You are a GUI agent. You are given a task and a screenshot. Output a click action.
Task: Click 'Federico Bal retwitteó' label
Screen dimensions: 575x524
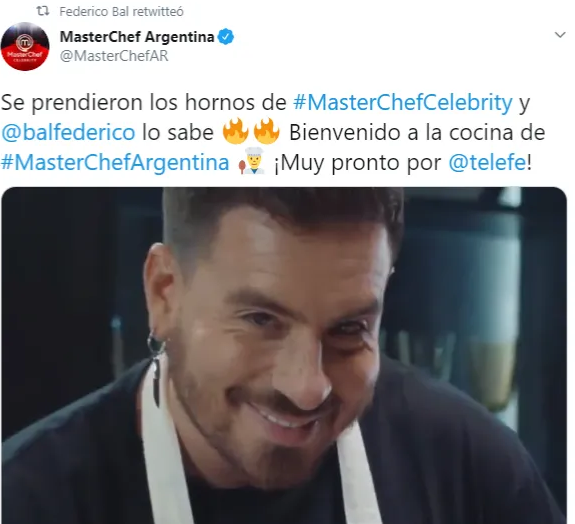click(121, 11)
